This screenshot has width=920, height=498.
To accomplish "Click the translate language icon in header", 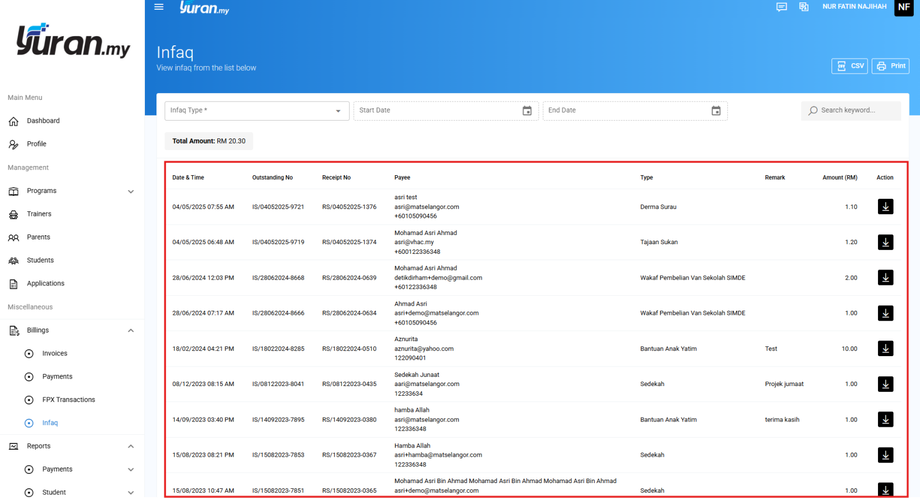I will [x=804, y=7].
